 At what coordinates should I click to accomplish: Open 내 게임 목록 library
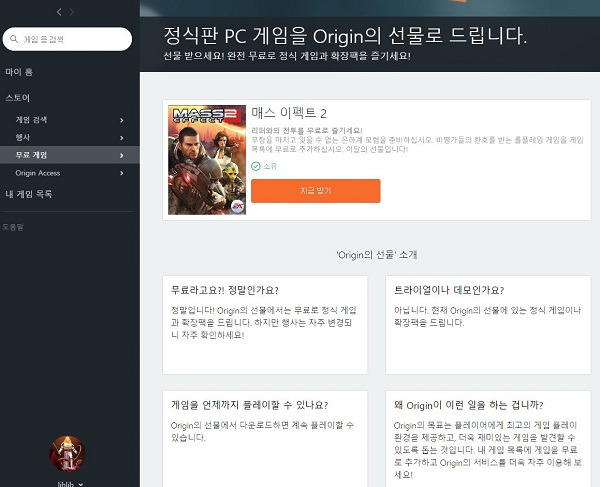coord(29,194)
